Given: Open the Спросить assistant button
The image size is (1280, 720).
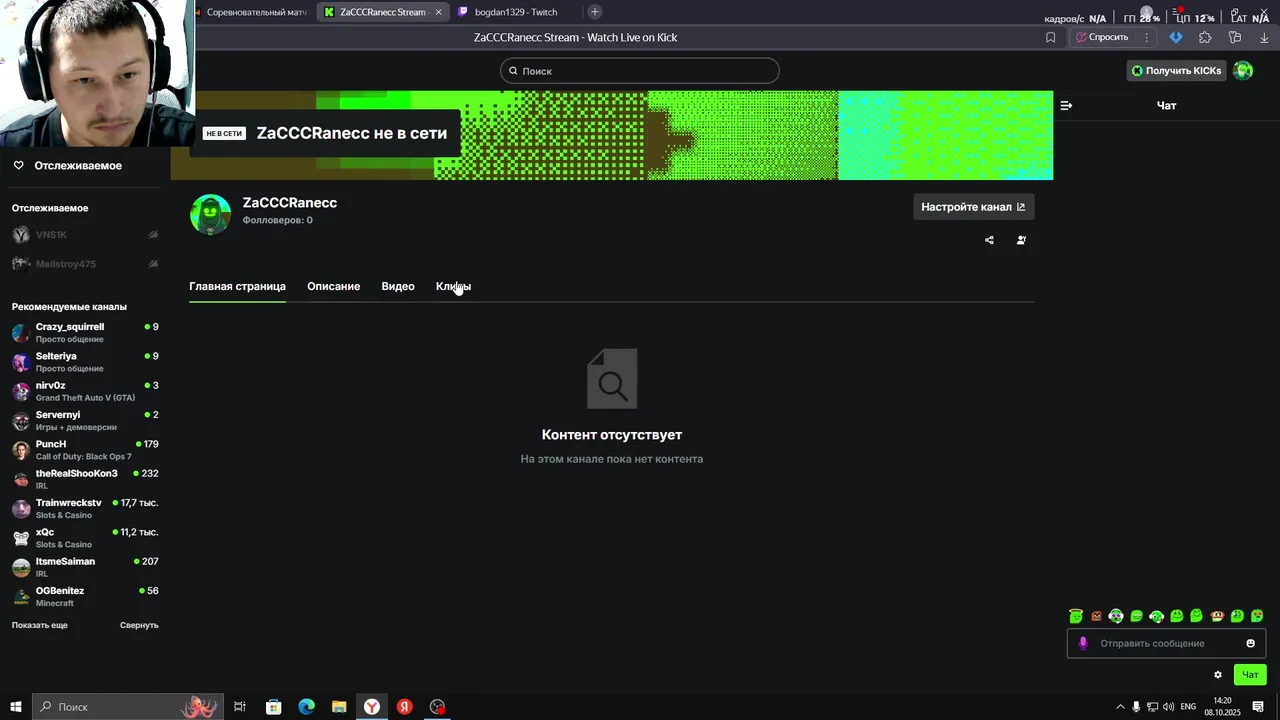Looking at the screenshot, I should pyautogui.click(x=1102, y=38).
